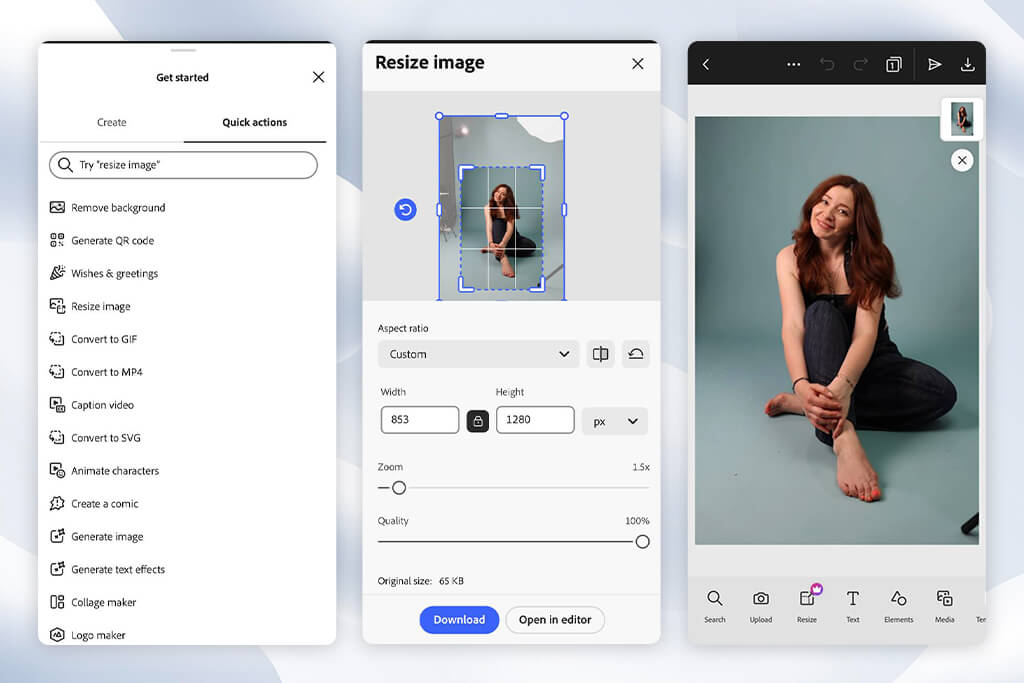Click the undo arrow beside aspect ratio
This screenshot has height=683, width=1024.
(635, 354)
